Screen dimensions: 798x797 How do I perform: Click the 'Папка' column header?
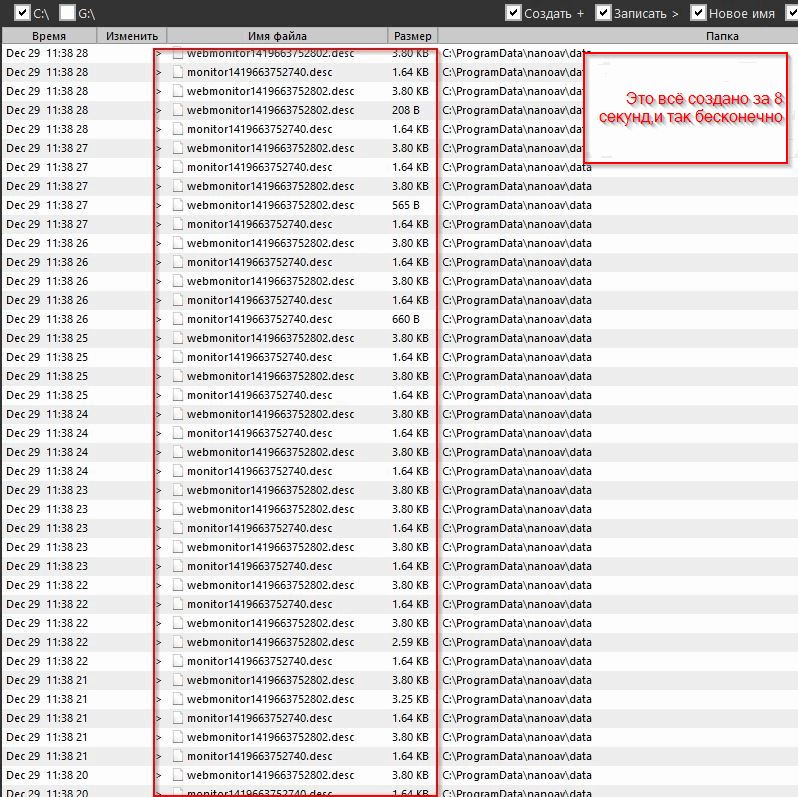(x=721, y=36)
